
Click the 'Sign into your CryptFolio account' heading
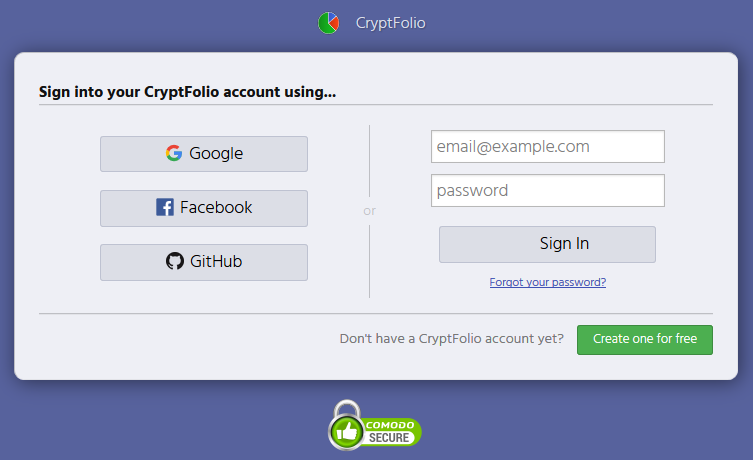(x=187, y=92)
